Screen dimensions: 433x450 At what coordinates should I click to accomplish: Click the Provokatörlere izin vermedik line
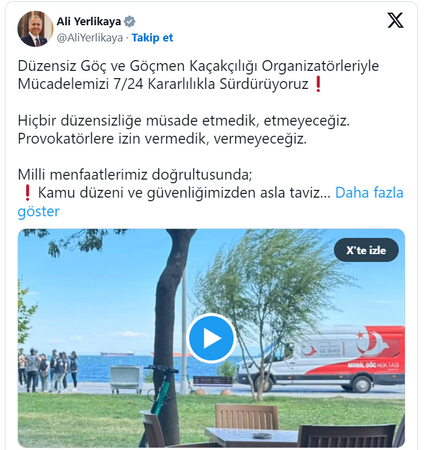pos(162,139)
